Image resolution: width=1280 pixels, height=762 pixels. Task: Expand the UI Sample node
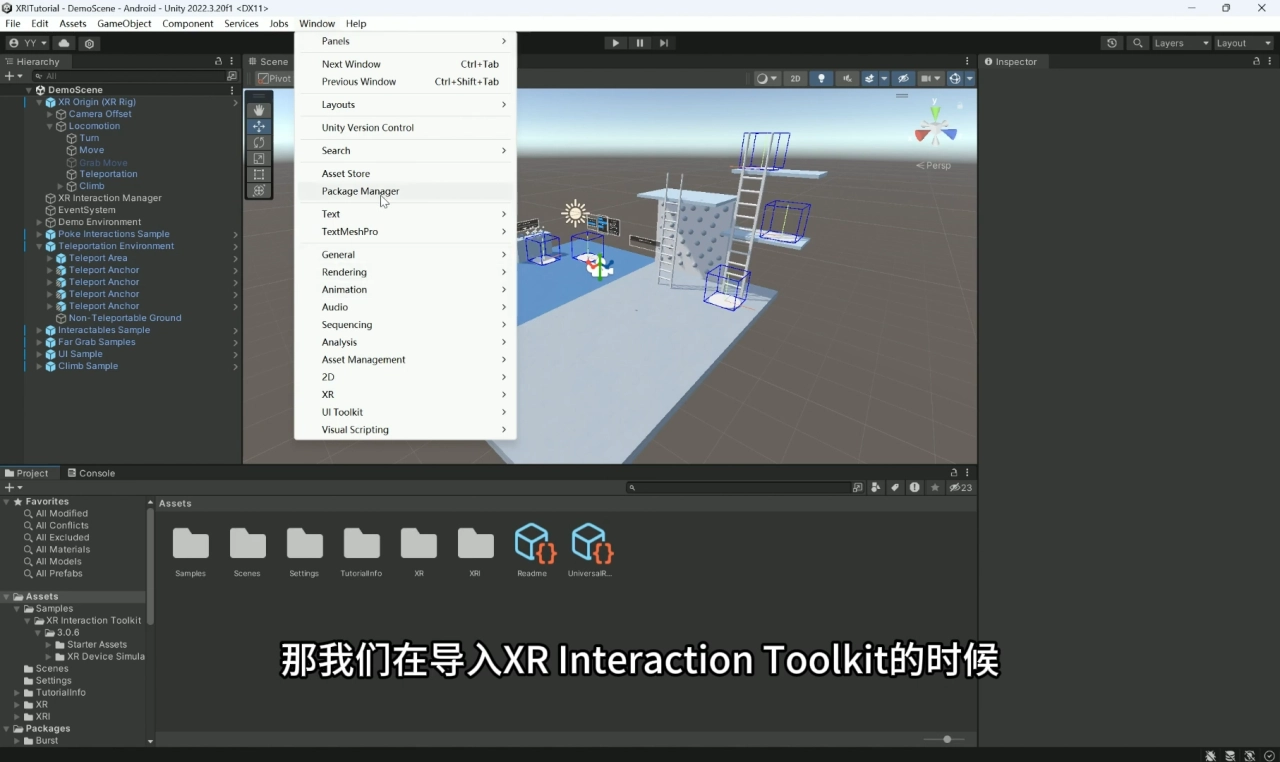(39, 354)
